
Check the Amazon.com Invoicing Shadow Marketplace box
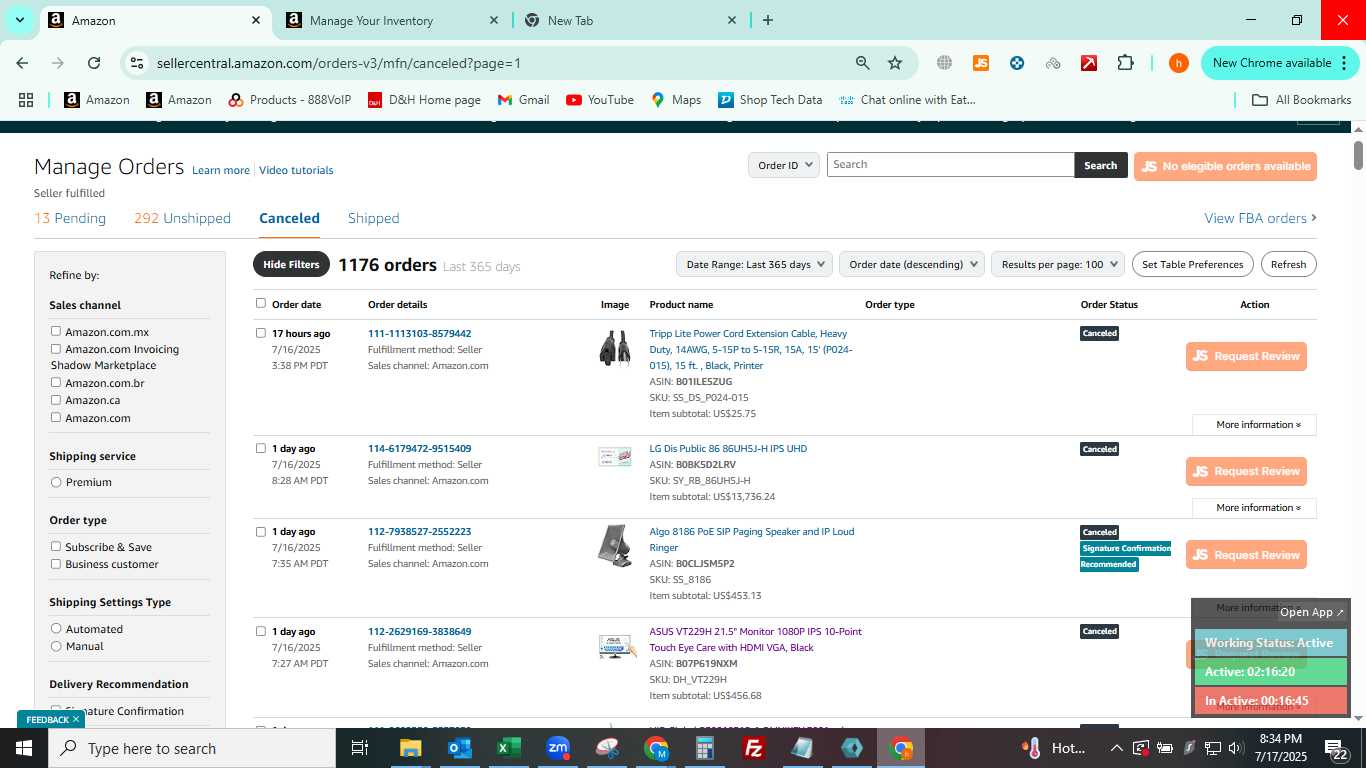pos(56,349)
